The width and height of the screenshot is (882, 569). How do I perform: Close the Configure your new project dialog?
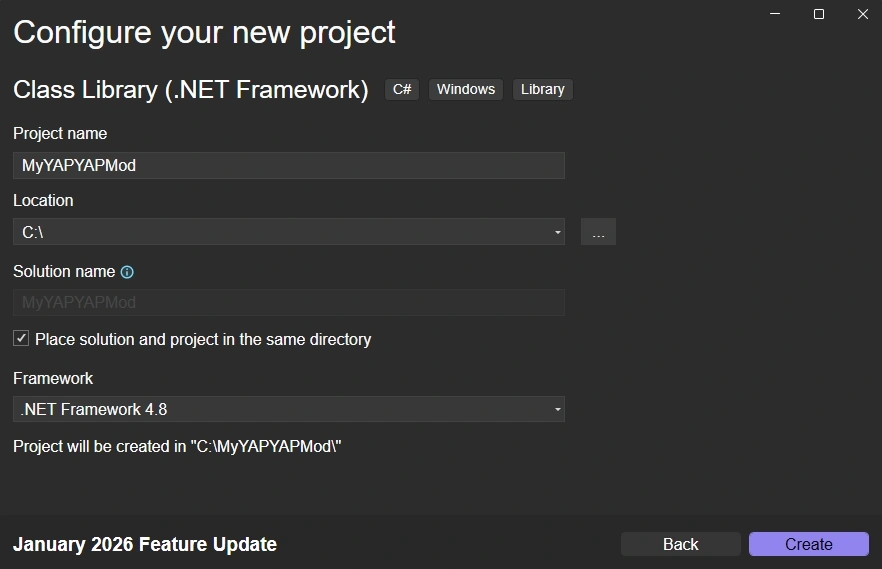(863, 14)
